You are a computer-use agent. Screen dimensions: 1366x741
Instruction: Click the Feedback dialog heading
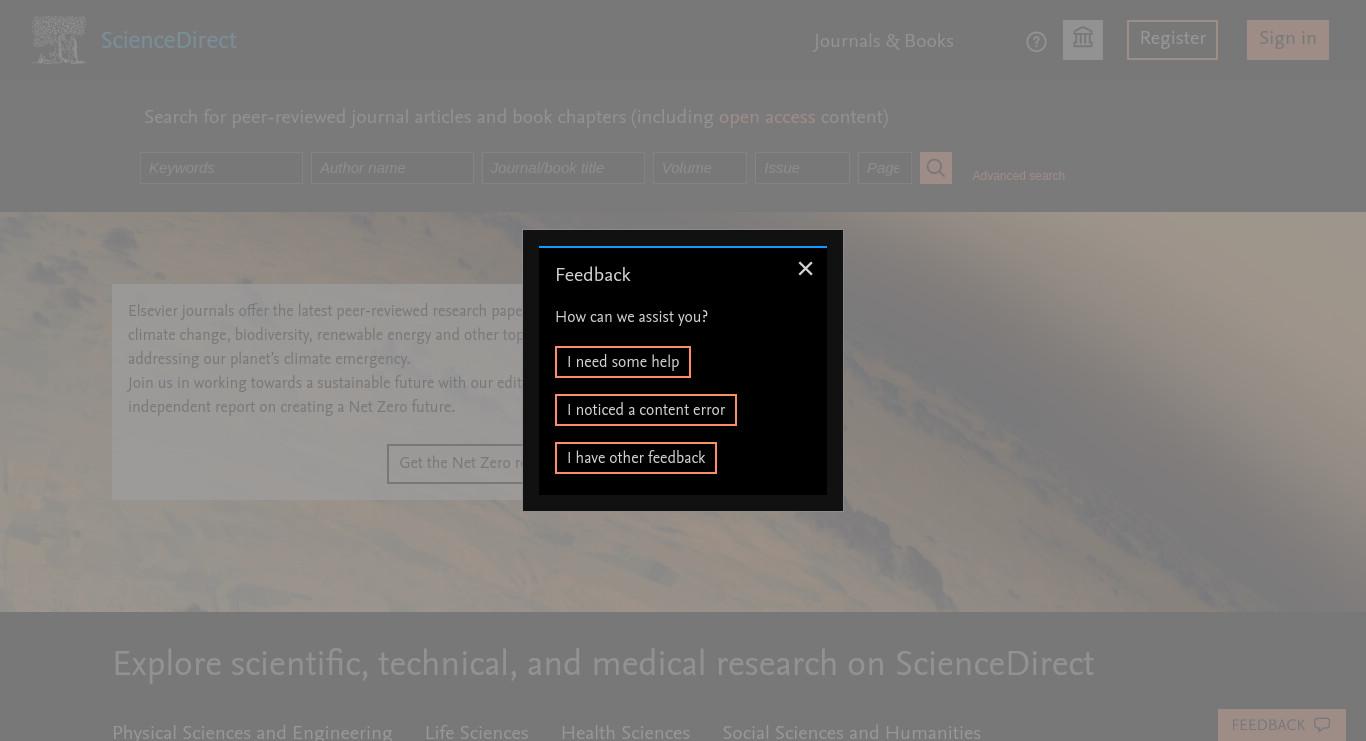click(x=593, y=275)
